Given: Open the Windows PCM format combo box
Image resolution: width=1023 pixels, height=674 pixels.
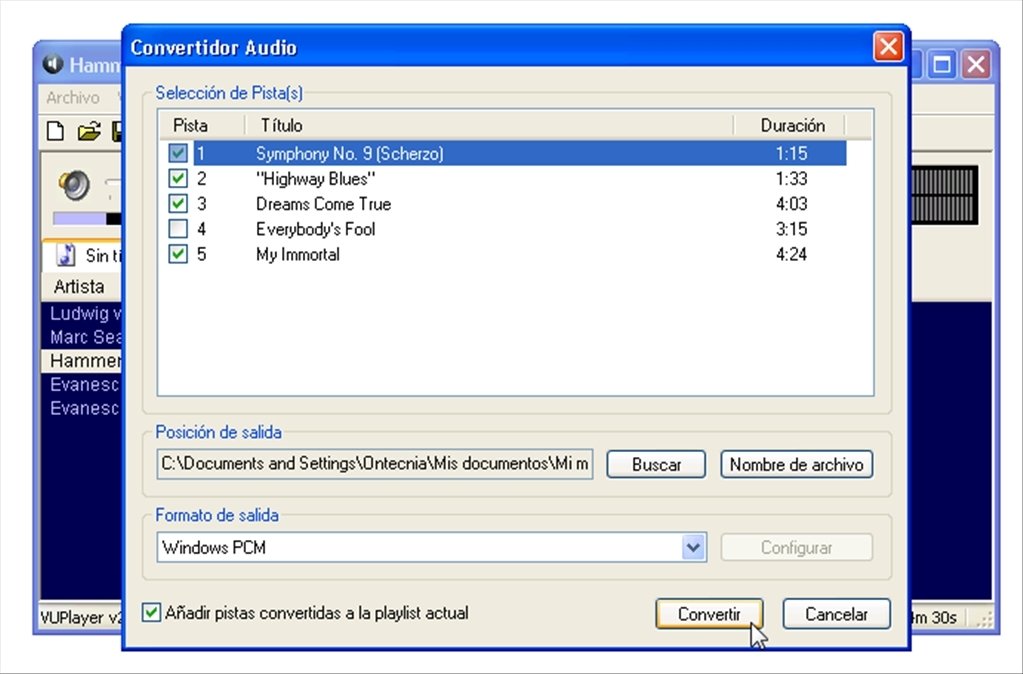Looking at the screenshot, I should click(x=432, y=547).
